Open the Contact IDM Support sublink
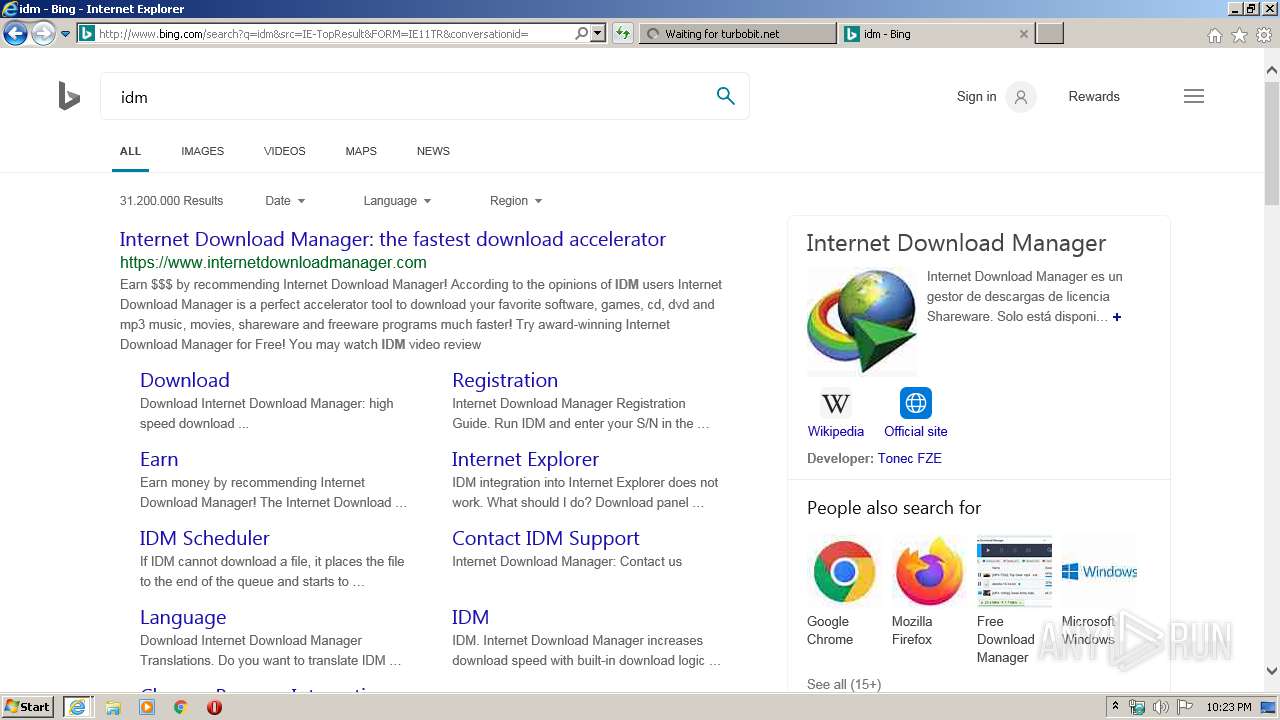The height and width of the screenshot is (720, 1280). click(x=546, y=538)
